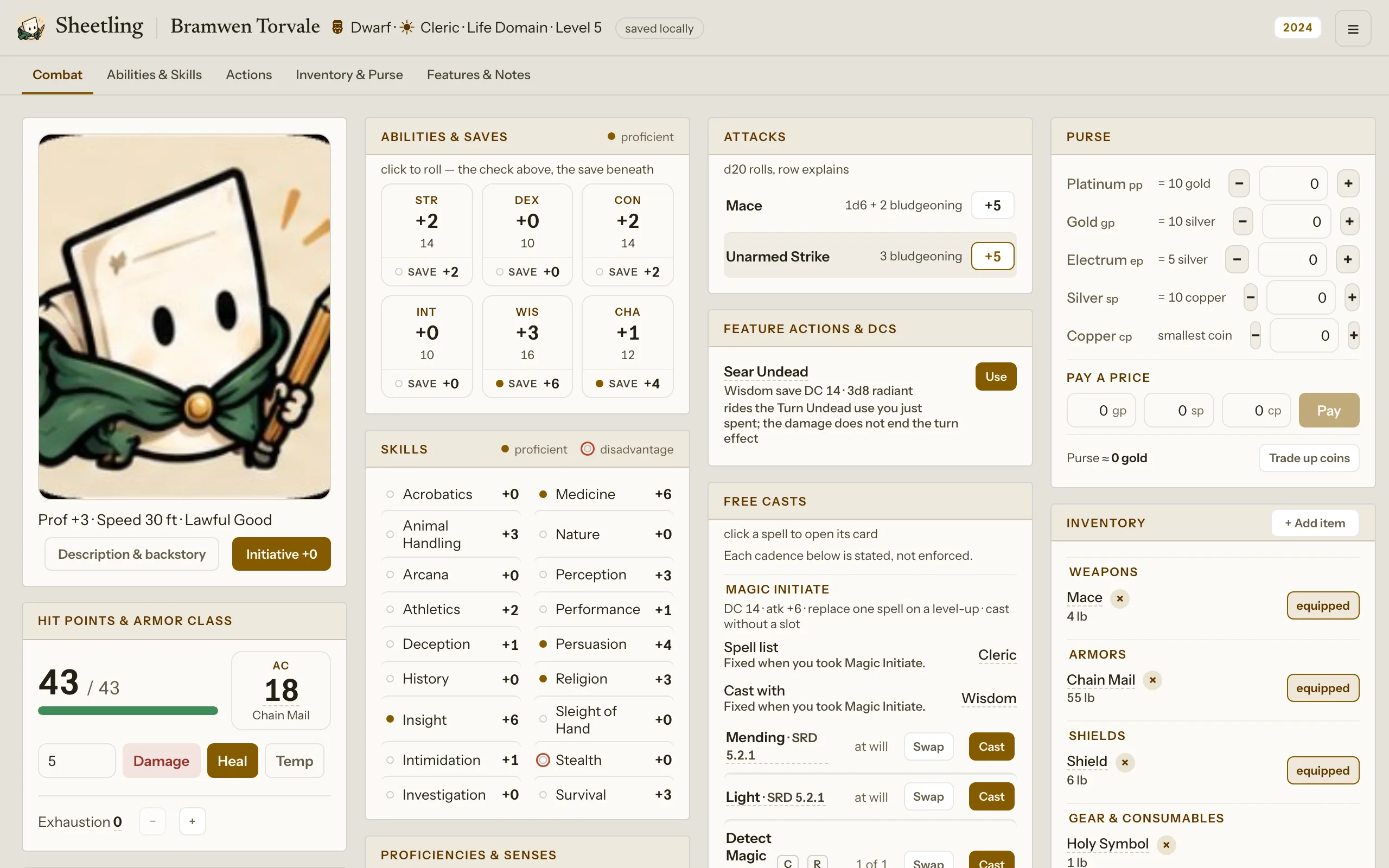Click the Platinum amount input field
This screenshot has width=1389, height=868.
coord(1292,184)
